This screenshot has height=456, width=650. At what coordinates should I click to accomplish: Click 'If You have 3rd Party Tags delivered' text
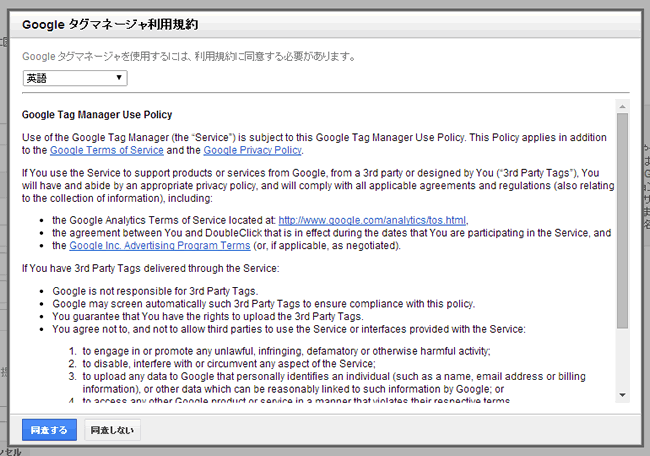(150, 268)
